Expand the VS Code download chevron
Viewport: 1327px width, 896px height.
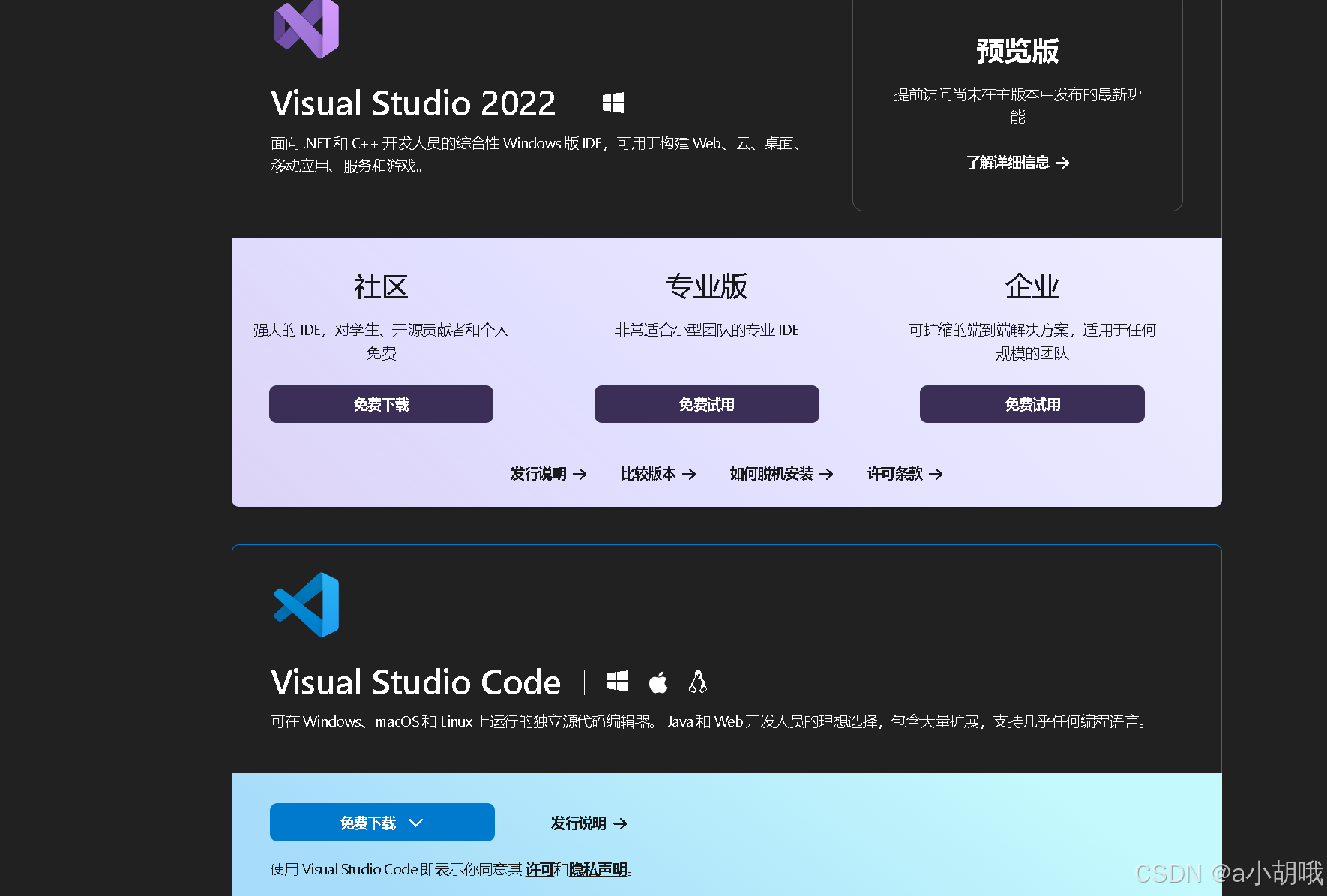416,823
